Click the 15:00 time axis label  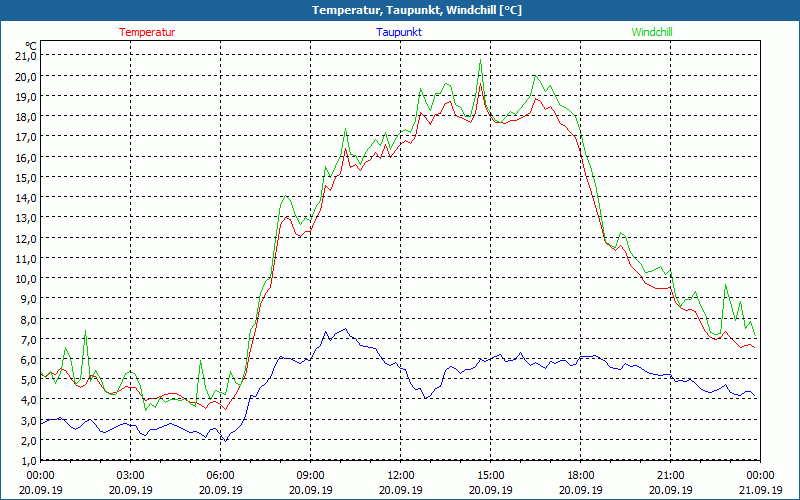491,476
